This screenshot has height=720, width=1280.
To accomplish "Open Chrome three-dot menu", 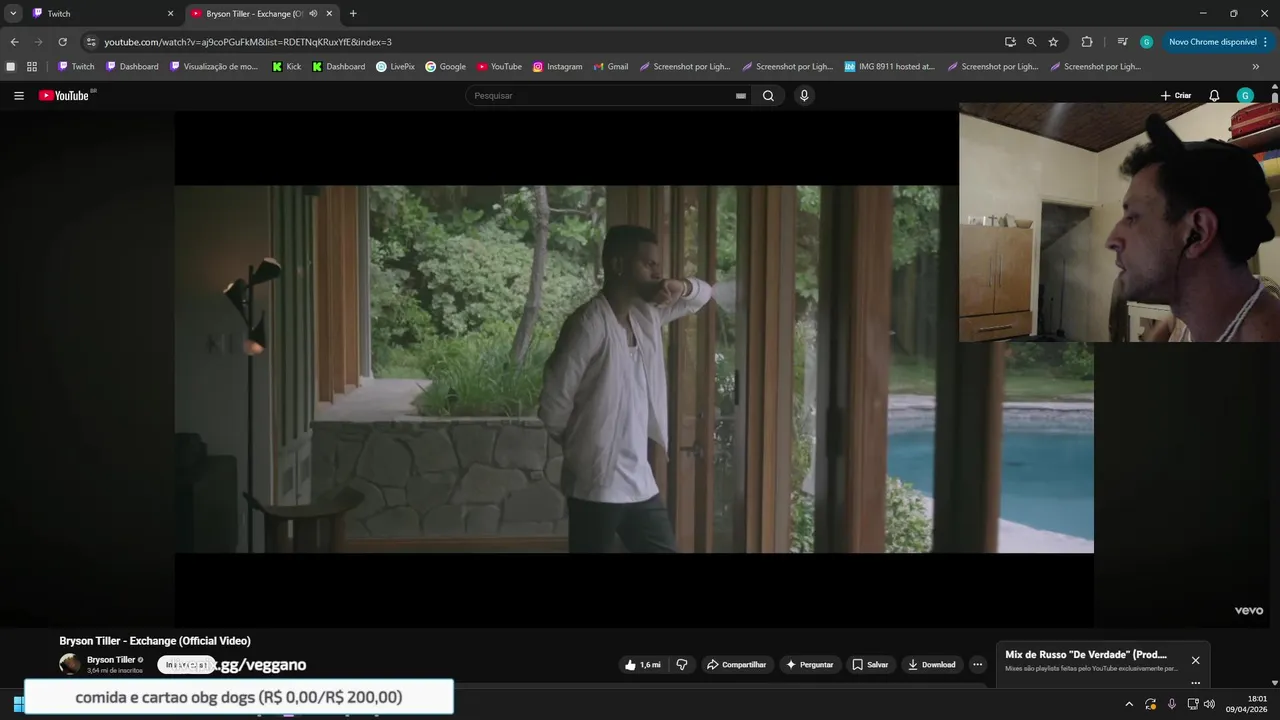I will pos(1266,42).
